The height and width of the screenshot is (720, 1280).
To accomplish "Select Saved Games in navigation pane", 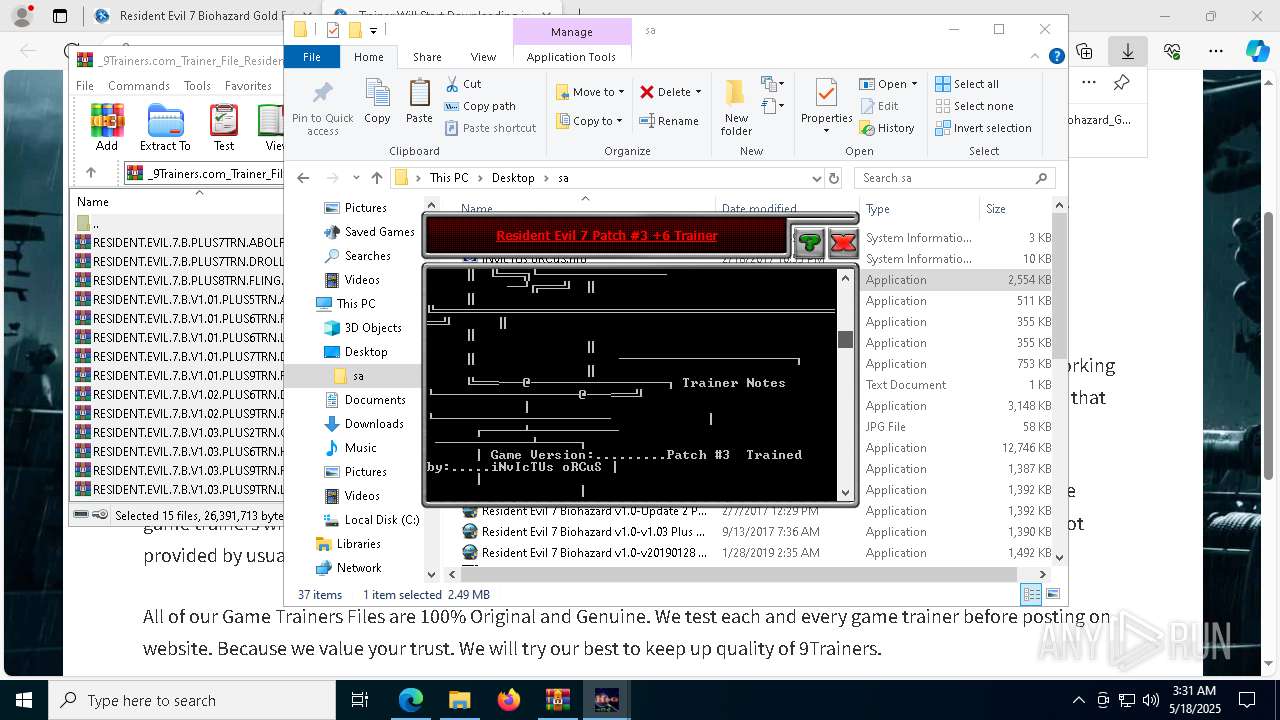I will click(379, 231).
